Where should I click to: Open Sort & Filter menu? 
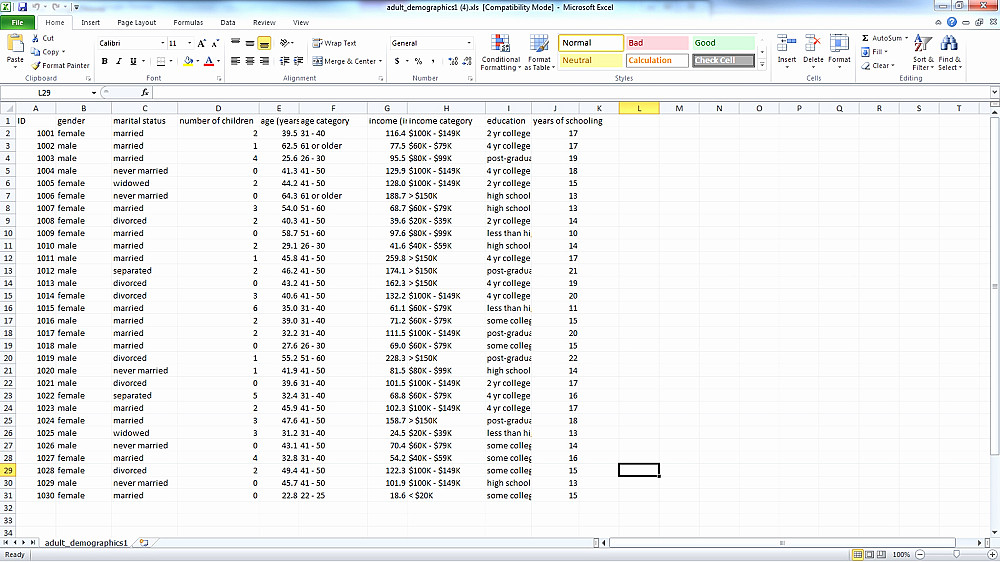tap(923, 52)
